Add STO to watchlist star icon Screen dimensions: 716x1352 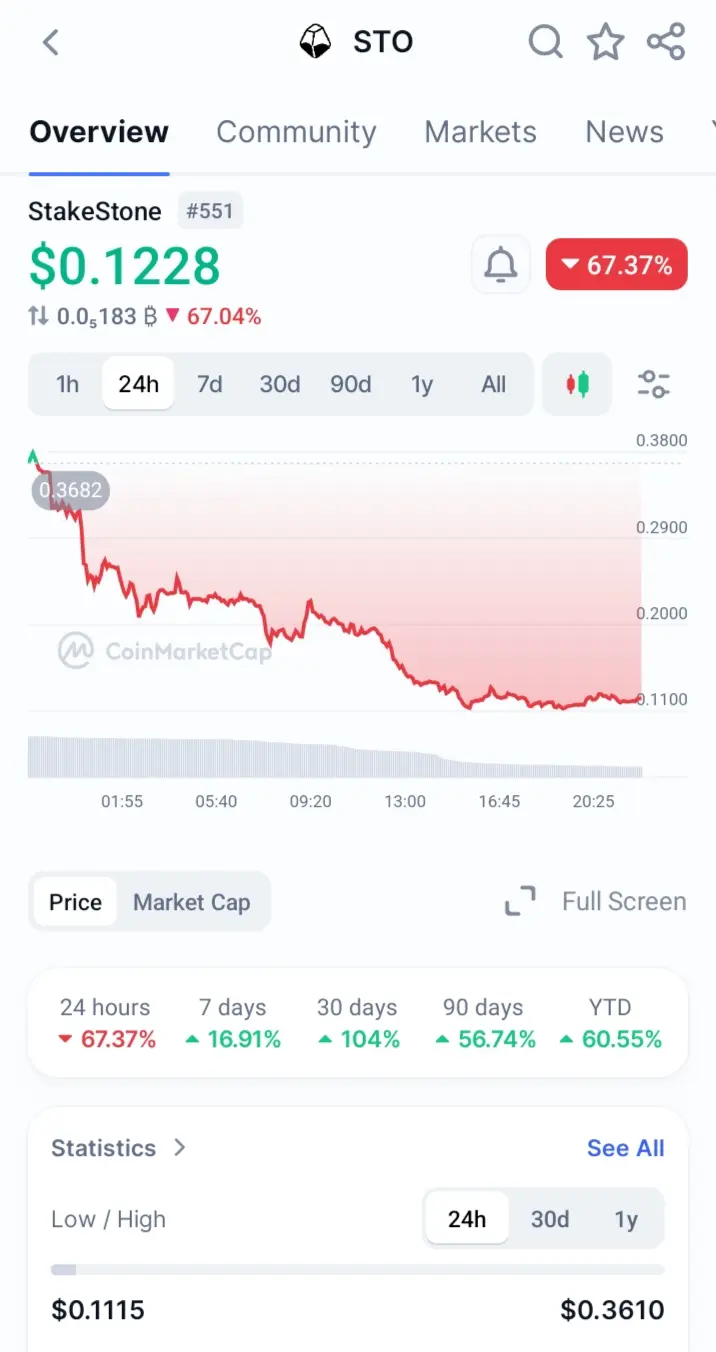click(605, 42)
